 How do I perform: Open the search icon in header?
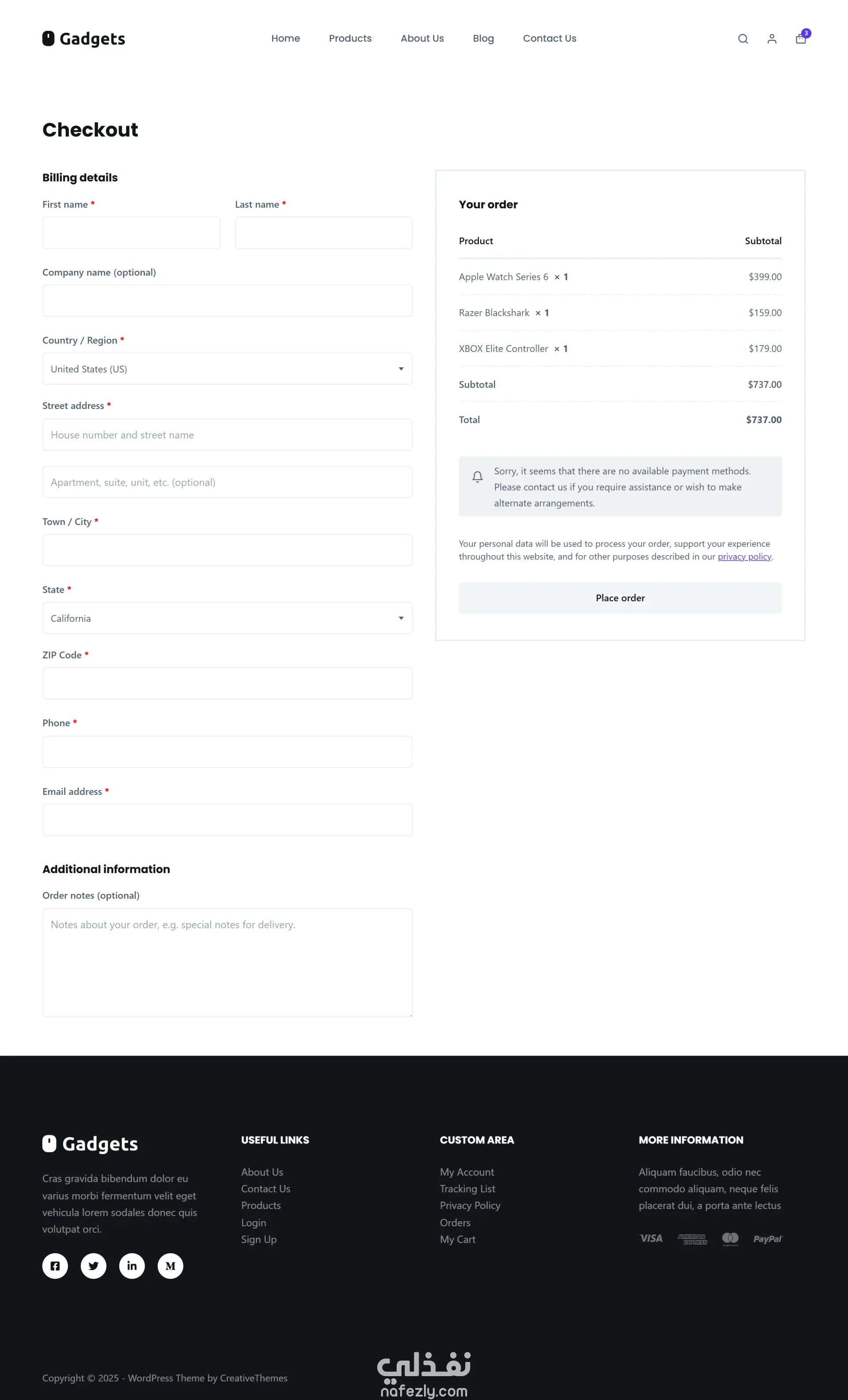tap(743, 38)
